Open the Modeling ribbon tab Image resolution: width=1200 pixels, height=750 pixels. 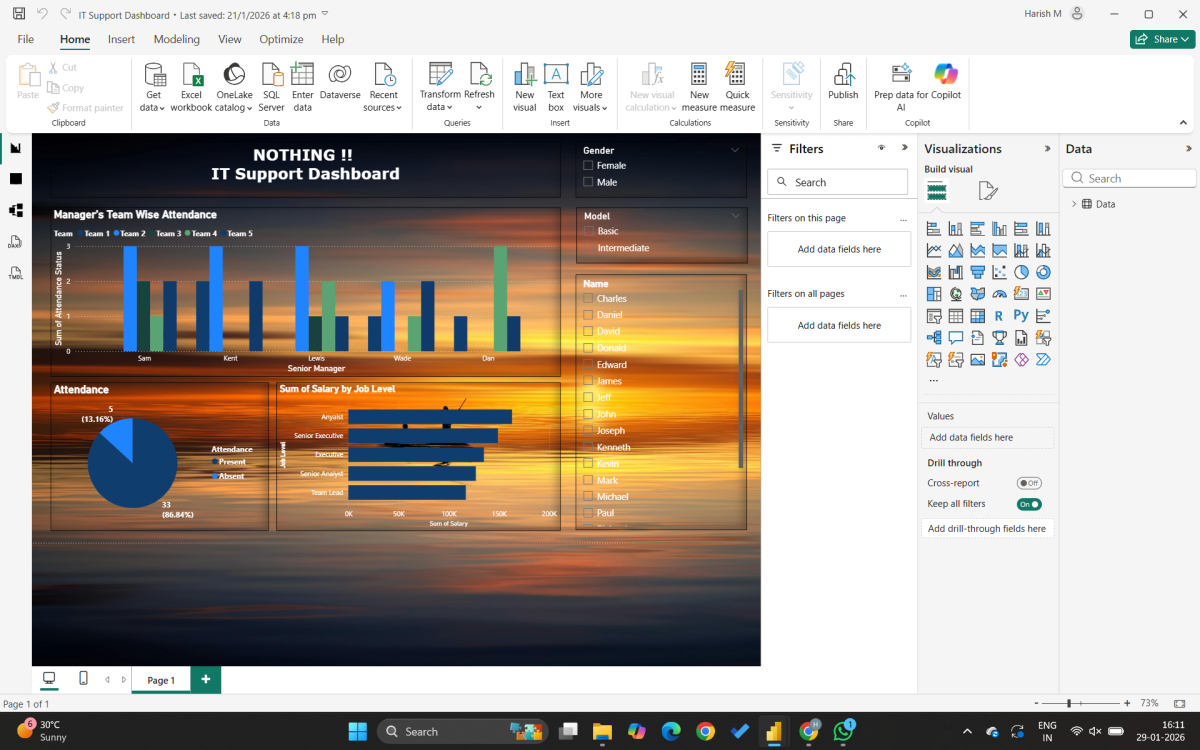(x=176, y=39)
